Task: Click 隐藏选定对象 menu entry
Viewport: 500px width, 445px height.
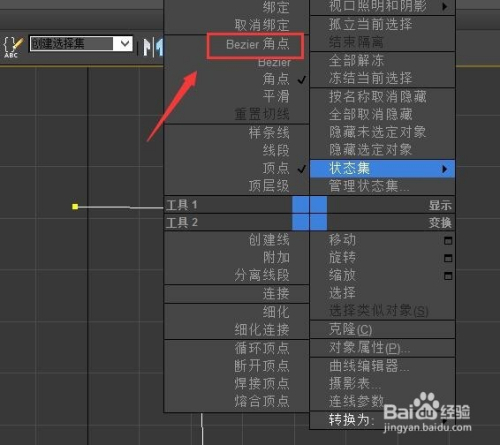Action: tap(370, 150)
